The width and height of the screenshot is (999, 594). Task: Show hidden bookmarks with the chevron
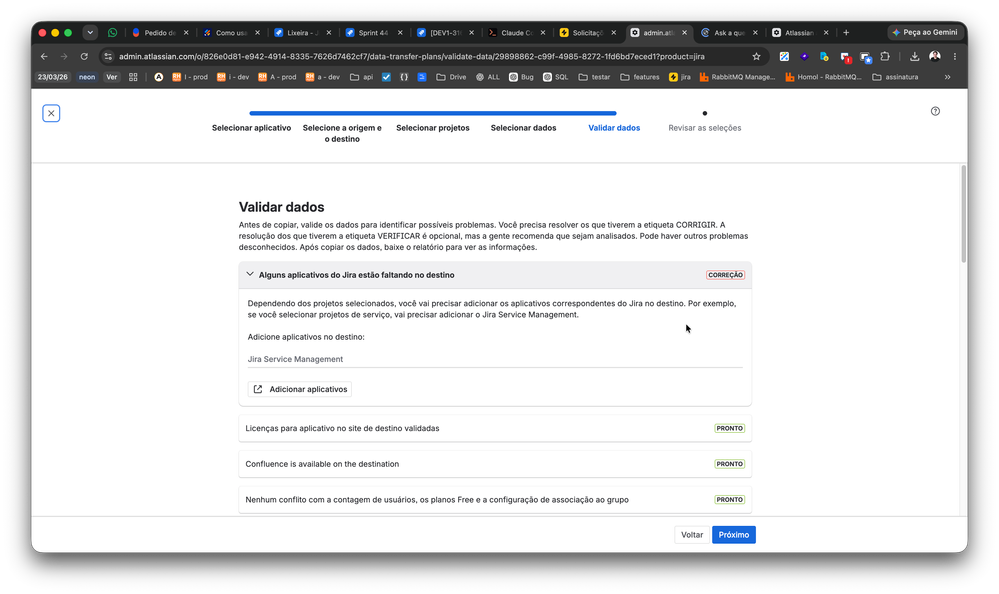(947, 77)
